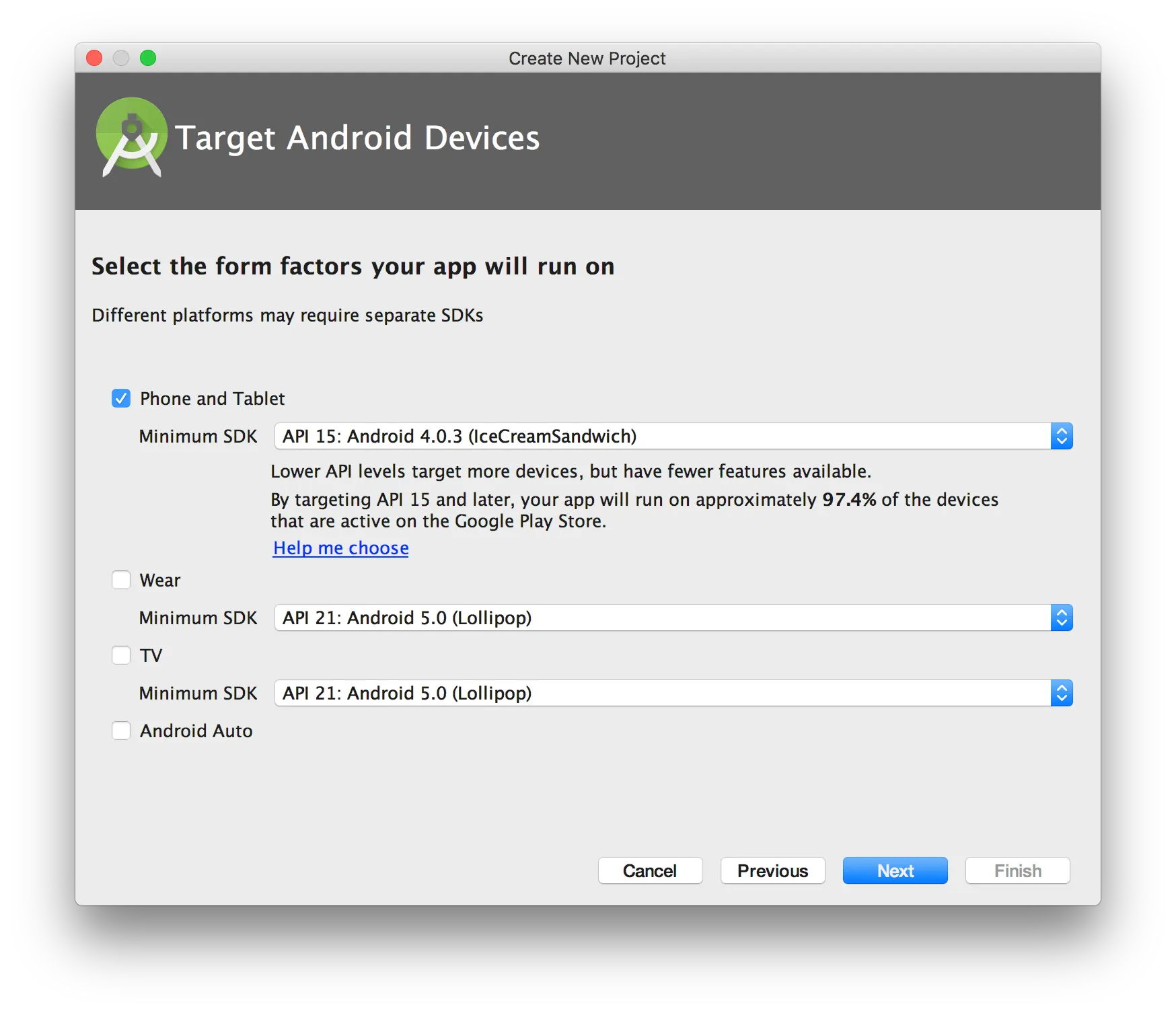Click the disabled Finish button

1017,870
